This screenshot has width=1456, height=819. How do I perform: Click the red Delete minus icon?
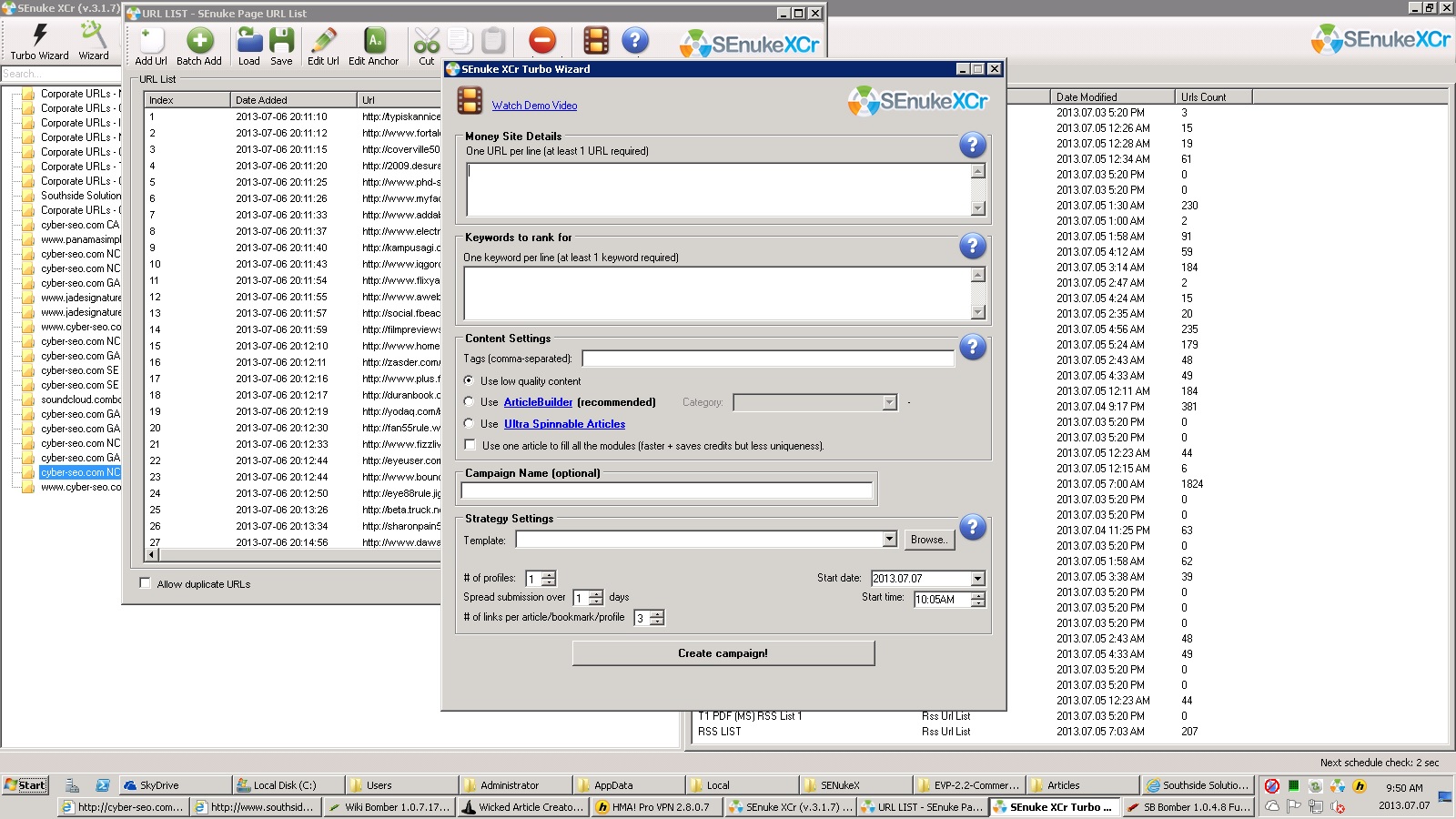pyautogui.click(x=542, y=41)
